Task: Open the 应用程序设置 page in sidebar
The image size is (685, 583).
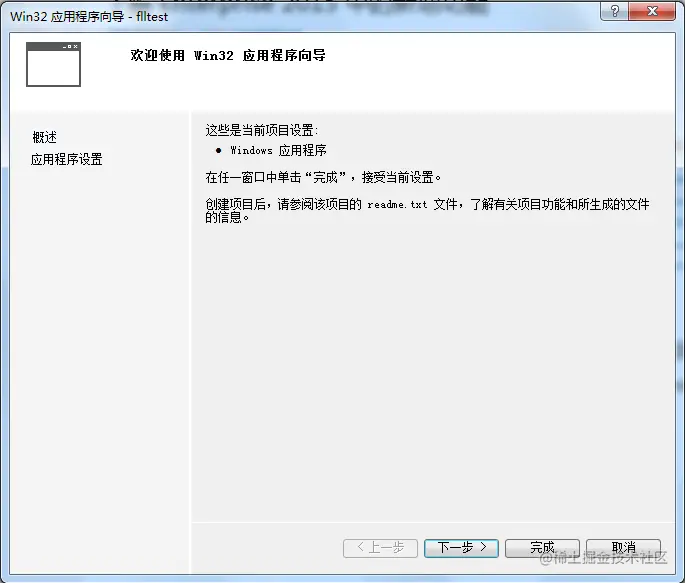Action: (66, 159)
